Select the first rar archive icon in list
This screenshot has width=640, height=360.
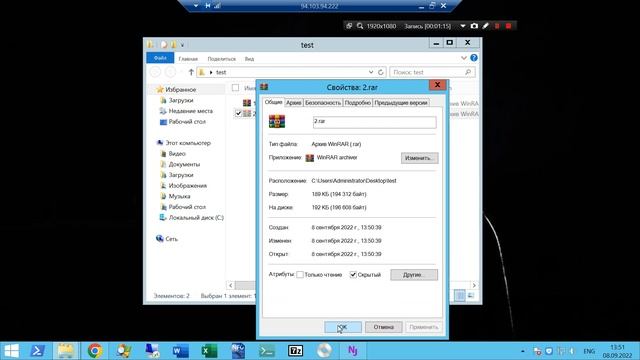tap(247, 103)
